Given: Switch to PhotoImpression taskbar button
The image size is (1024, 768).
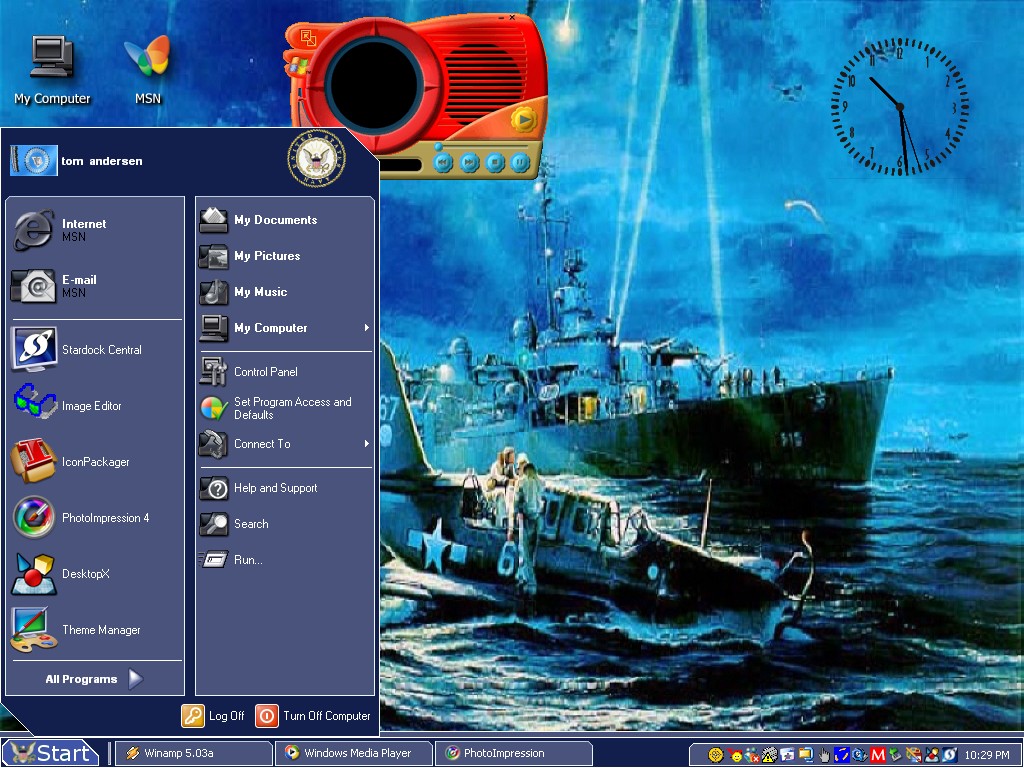Looking at the screenshot, I should point(513,753).
